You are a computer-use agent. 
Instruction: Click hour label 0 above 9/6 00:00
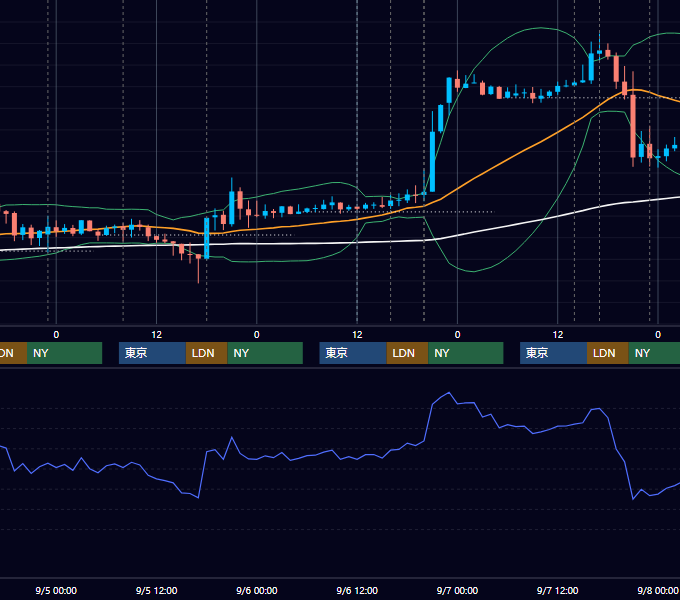coord(257,335)
